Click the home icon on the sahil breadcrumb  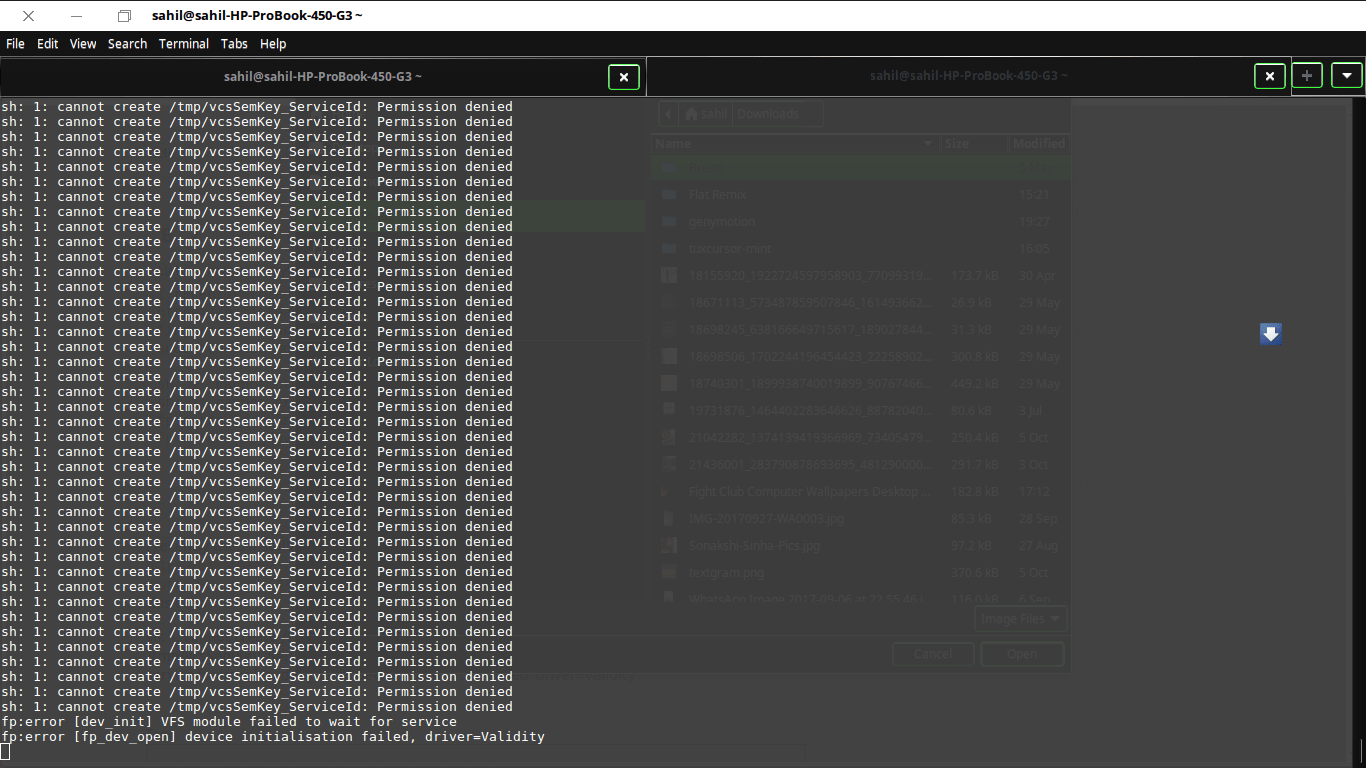pyautogui.click(x=691, y=113)
